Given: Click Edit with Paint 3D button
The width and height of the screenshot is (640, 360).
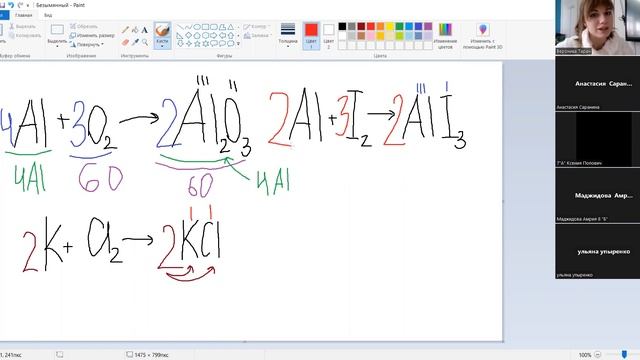Looking at the screenshot, I should pos(483,36).
